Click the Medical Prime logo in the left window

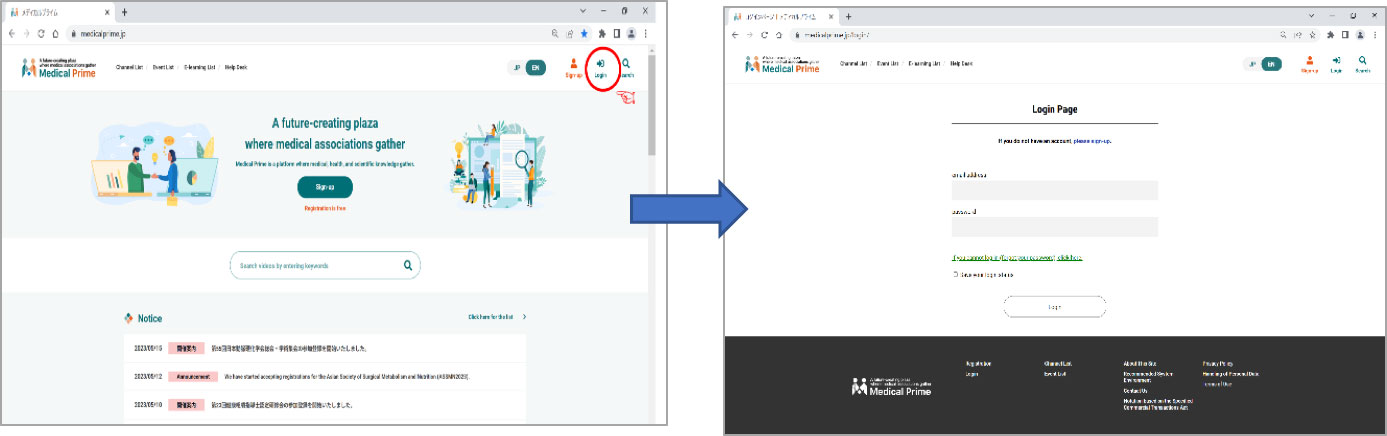coord(59,68)
